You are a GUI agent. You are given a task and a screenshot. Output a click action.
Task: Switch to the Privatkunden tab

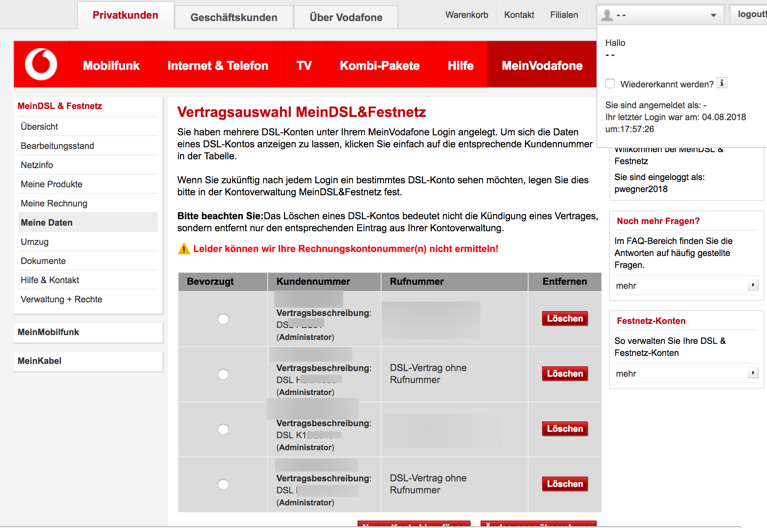125,15
